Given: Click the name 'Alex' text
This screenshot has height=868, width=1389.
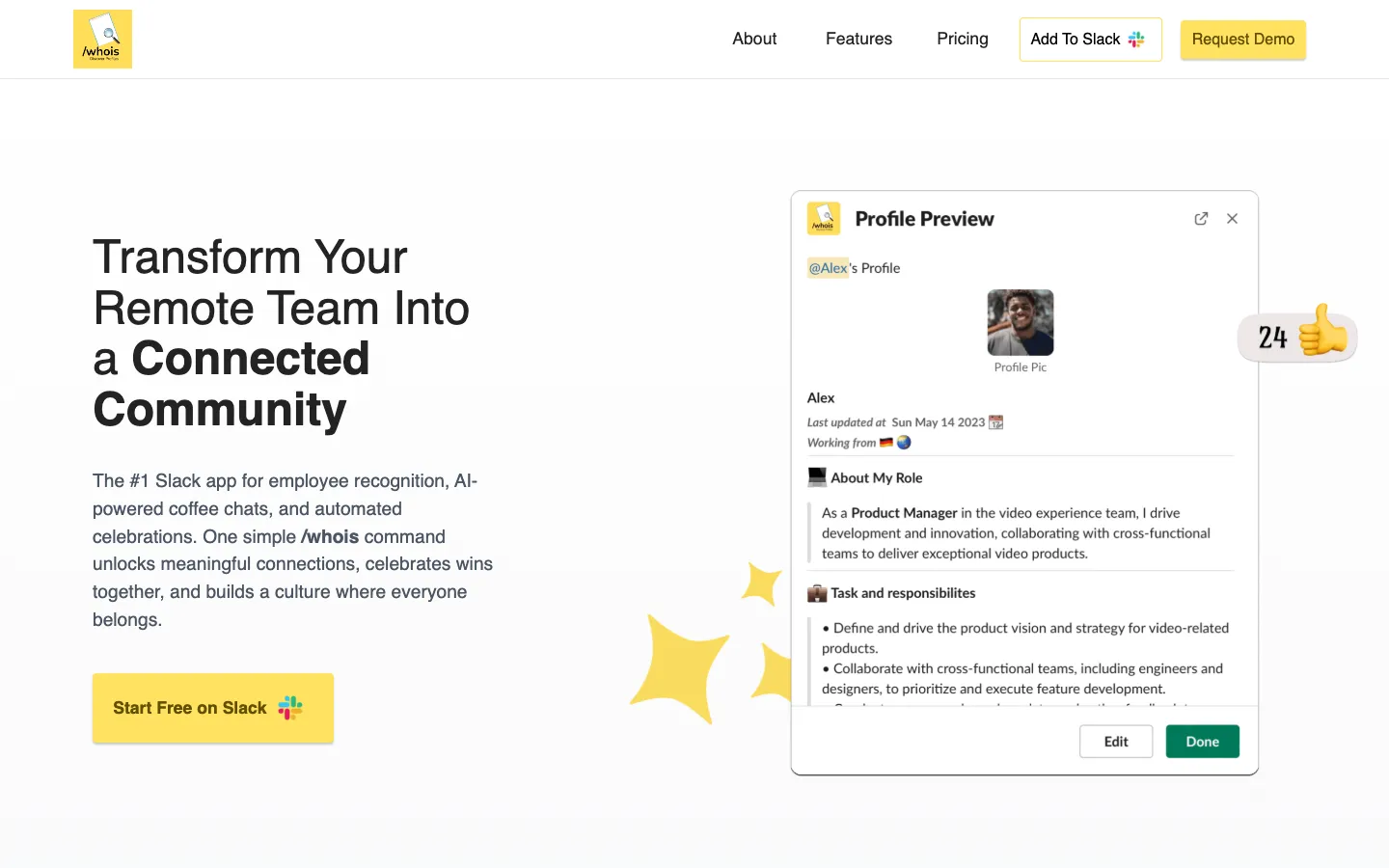Looking at the screenshot, I should (821, 397).
